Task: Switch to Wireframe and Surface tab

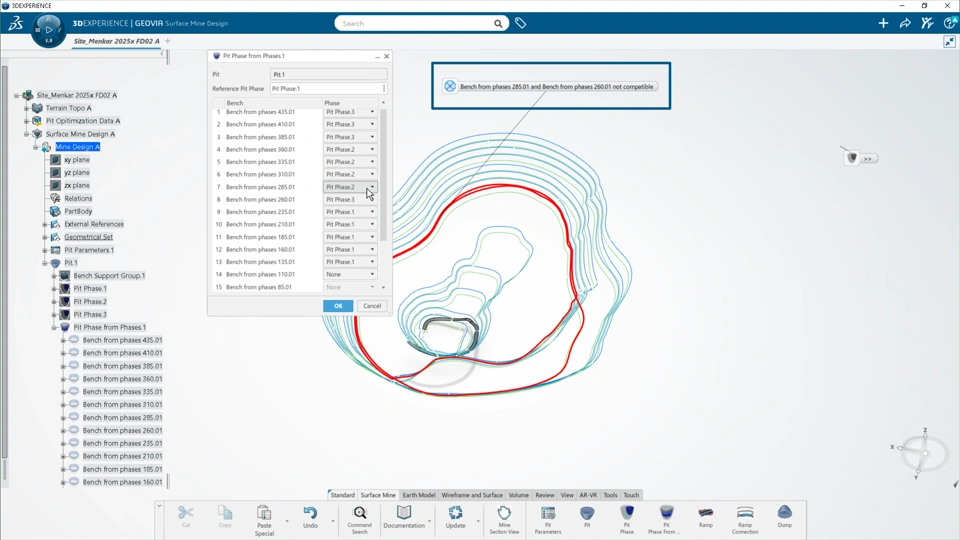Action: [472, 495]
